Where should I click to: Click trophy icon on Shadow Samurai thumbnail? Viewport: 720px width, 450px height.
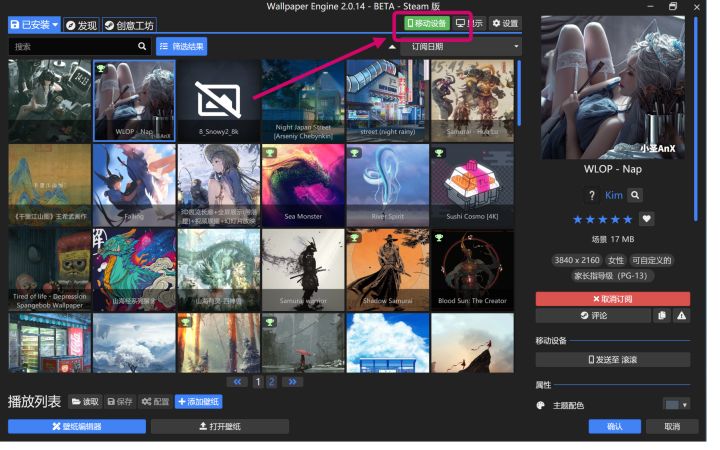pyautogui.click(x=354, y=237)
